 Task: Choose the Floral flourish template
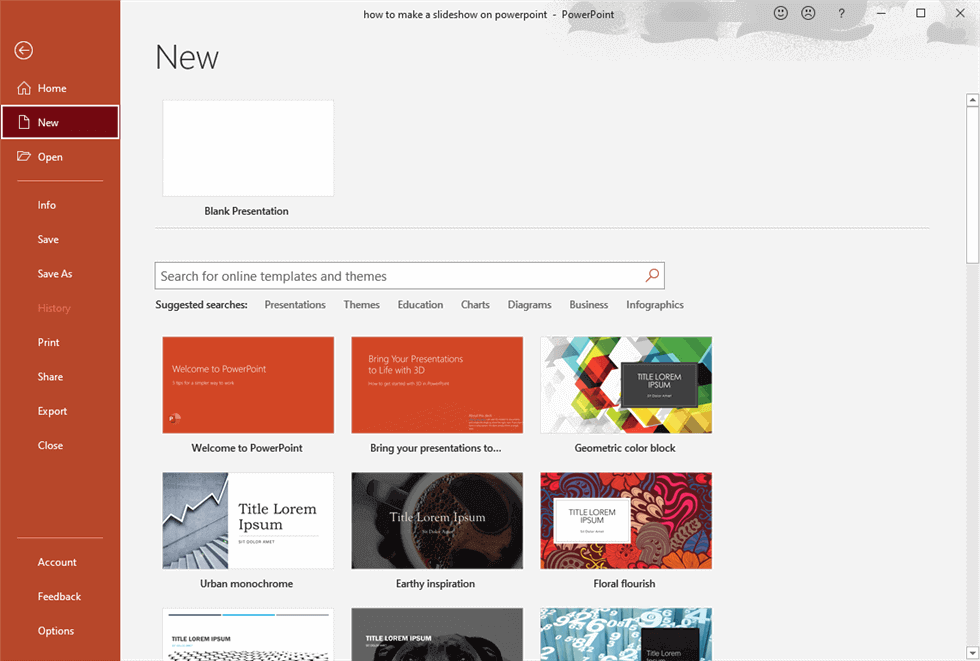[x=626, y=520]
